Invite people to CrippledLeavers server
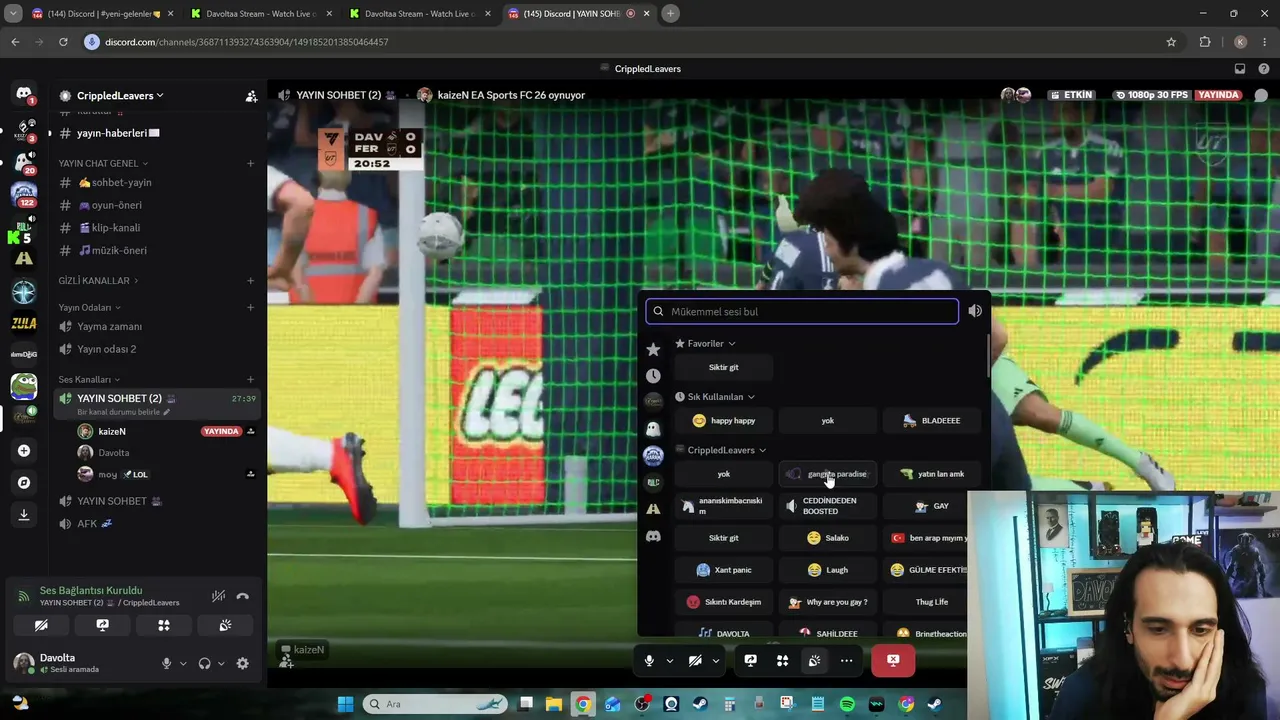The image size is (1280, 720). 251,96
